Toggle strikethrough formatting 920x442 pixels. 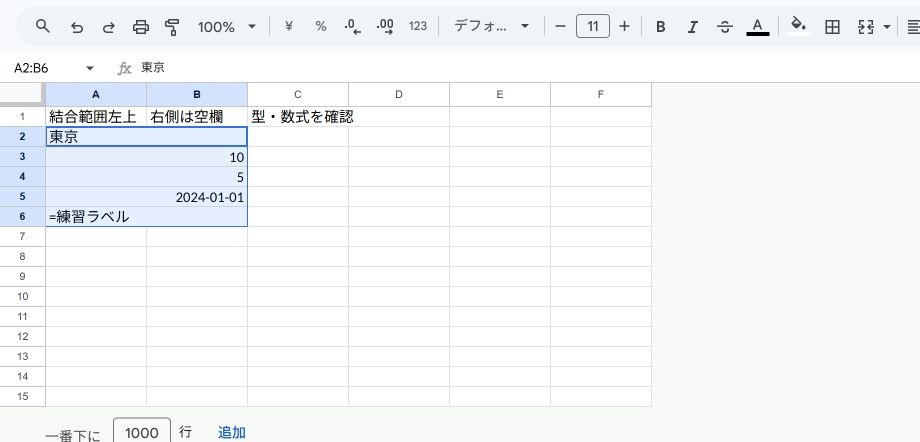coord(725,26)
